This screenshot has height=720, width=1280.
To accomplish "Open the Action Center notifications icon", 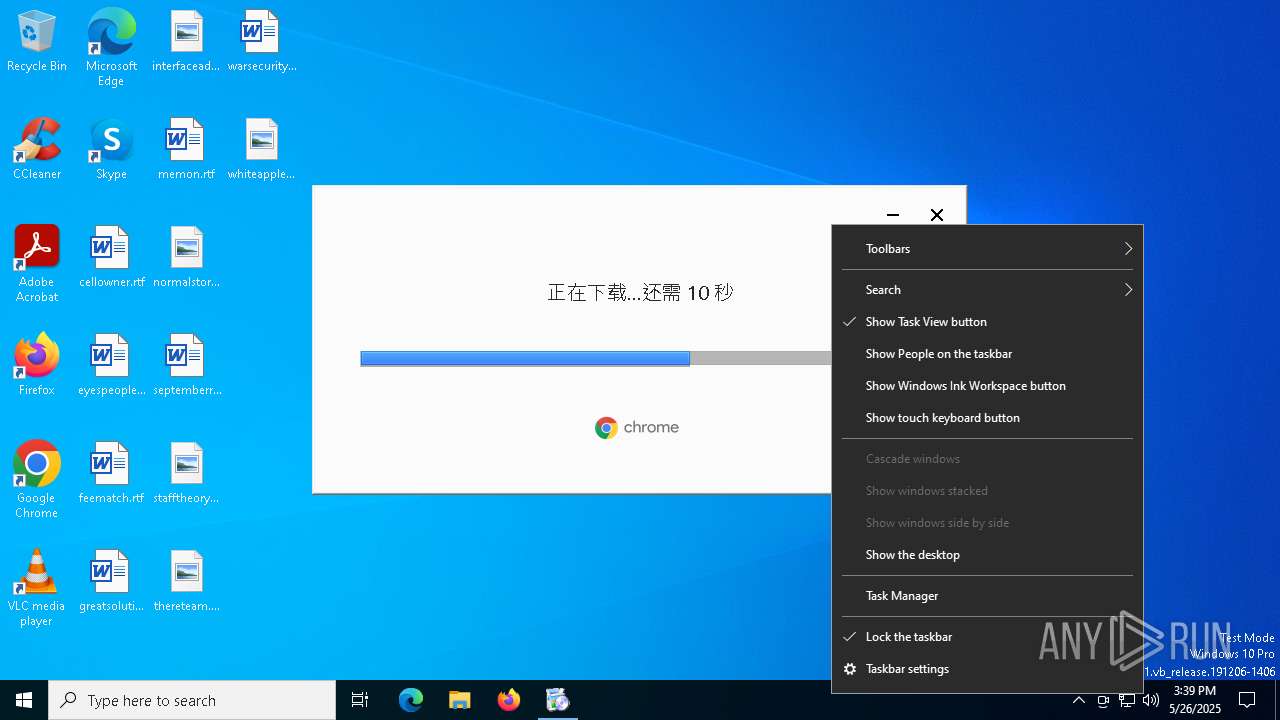I will 1247,700.
